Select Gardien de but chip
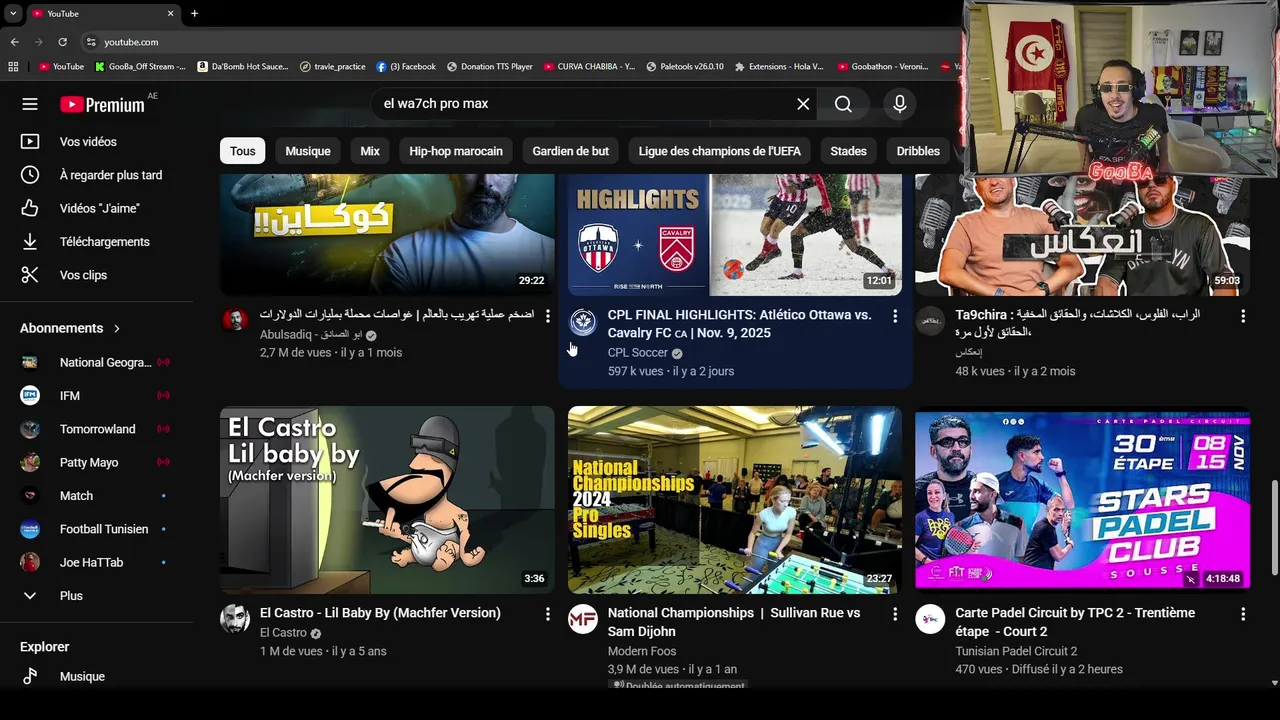The width and height of the screenshot is (1280, 720). [571, 151]
